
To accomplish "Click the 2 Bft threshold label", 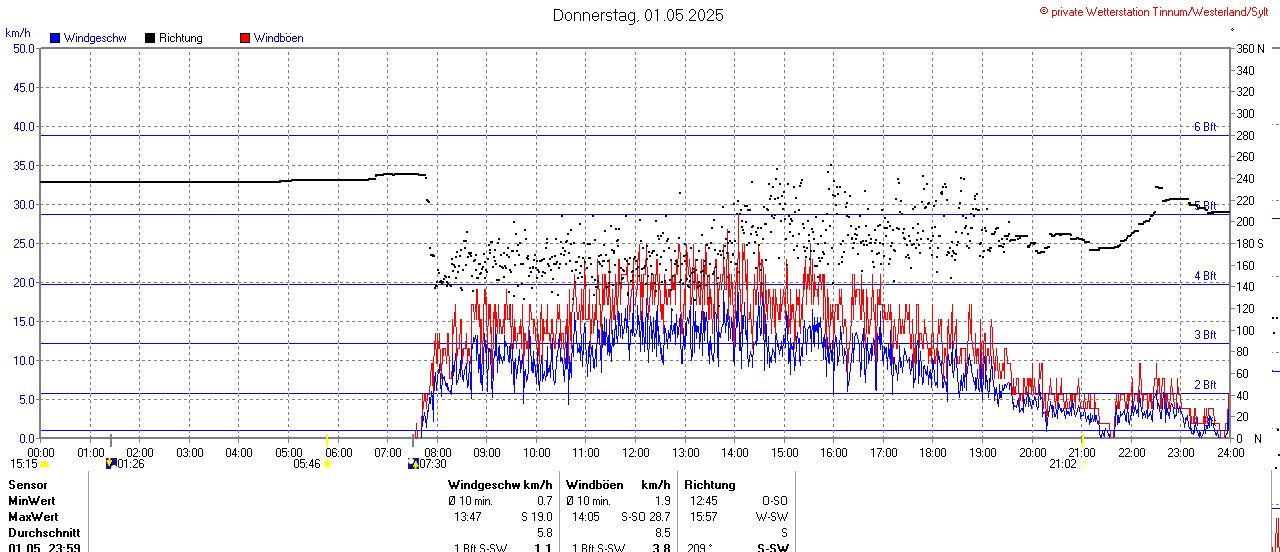I will [x=1205, y=385].
